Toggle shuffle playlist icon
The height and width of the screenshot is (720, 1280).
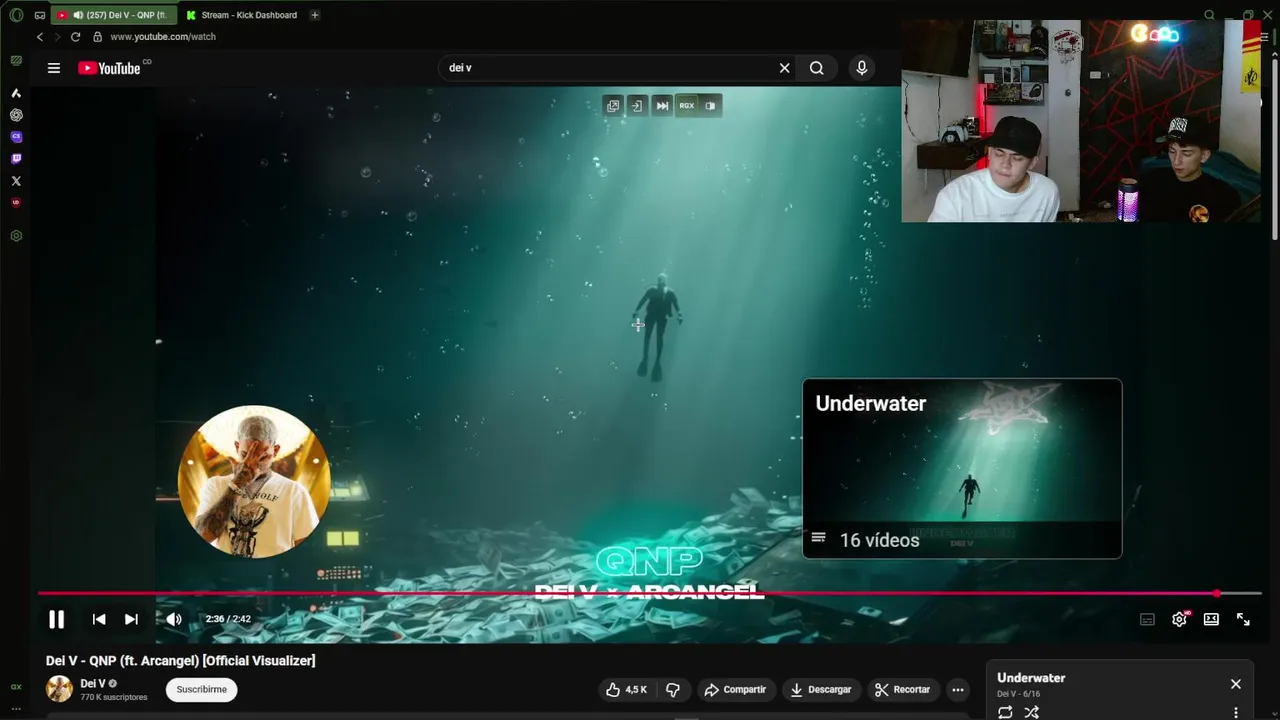(1032, 712)
